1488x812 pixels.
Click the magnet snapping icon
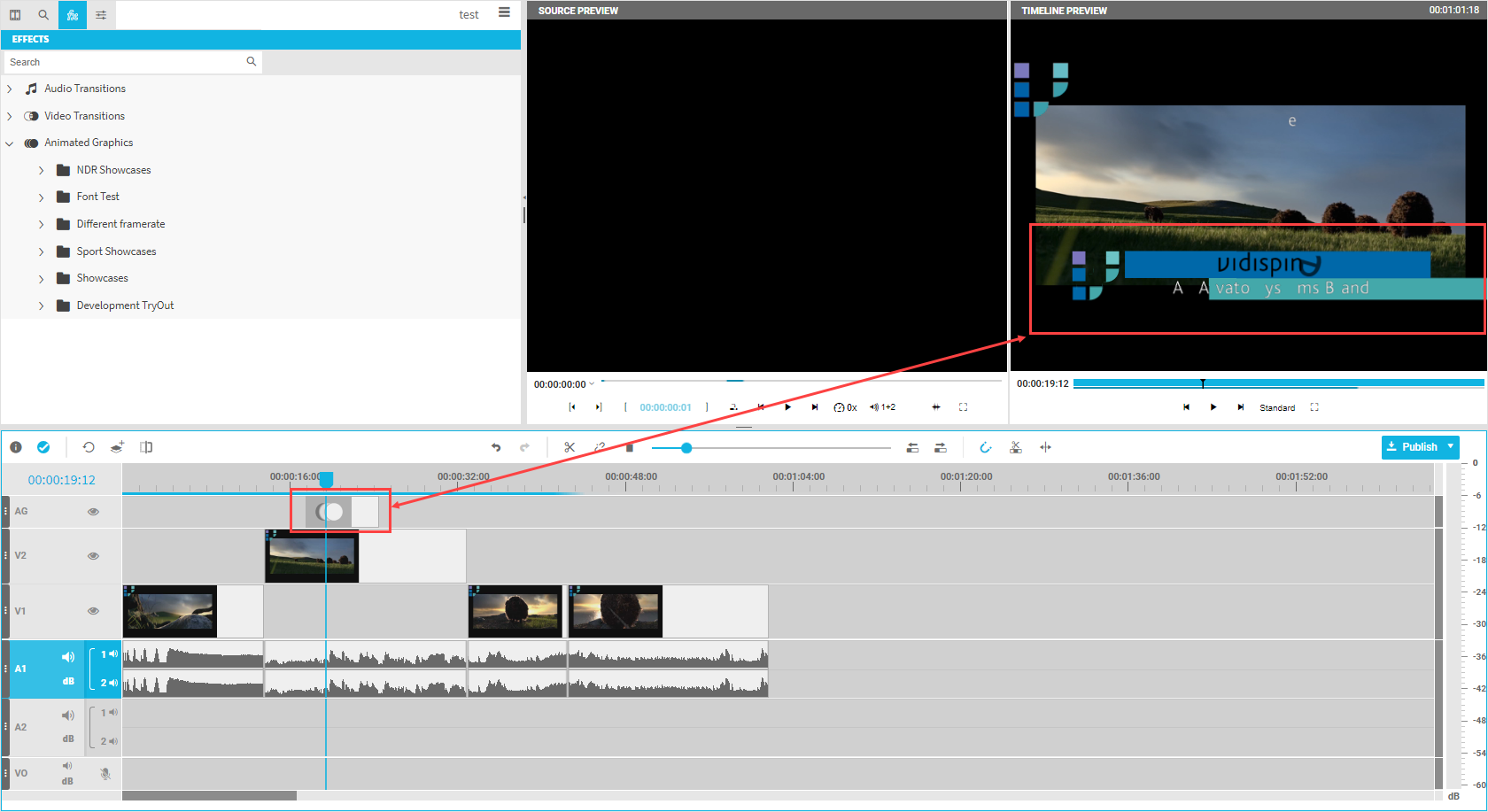[x=985, y=447]
